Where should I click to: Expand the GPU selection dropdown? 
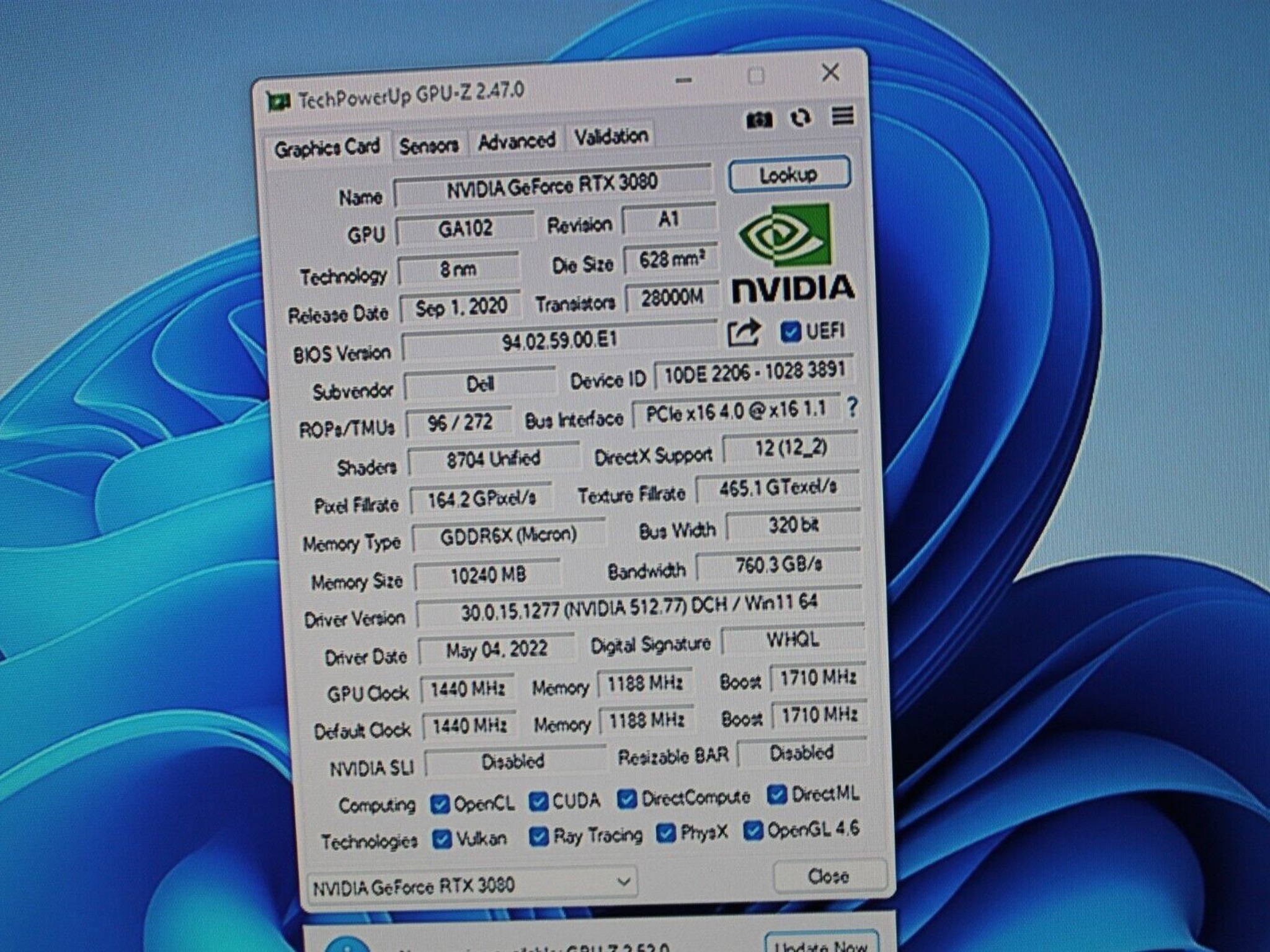(x=624, y=881)
